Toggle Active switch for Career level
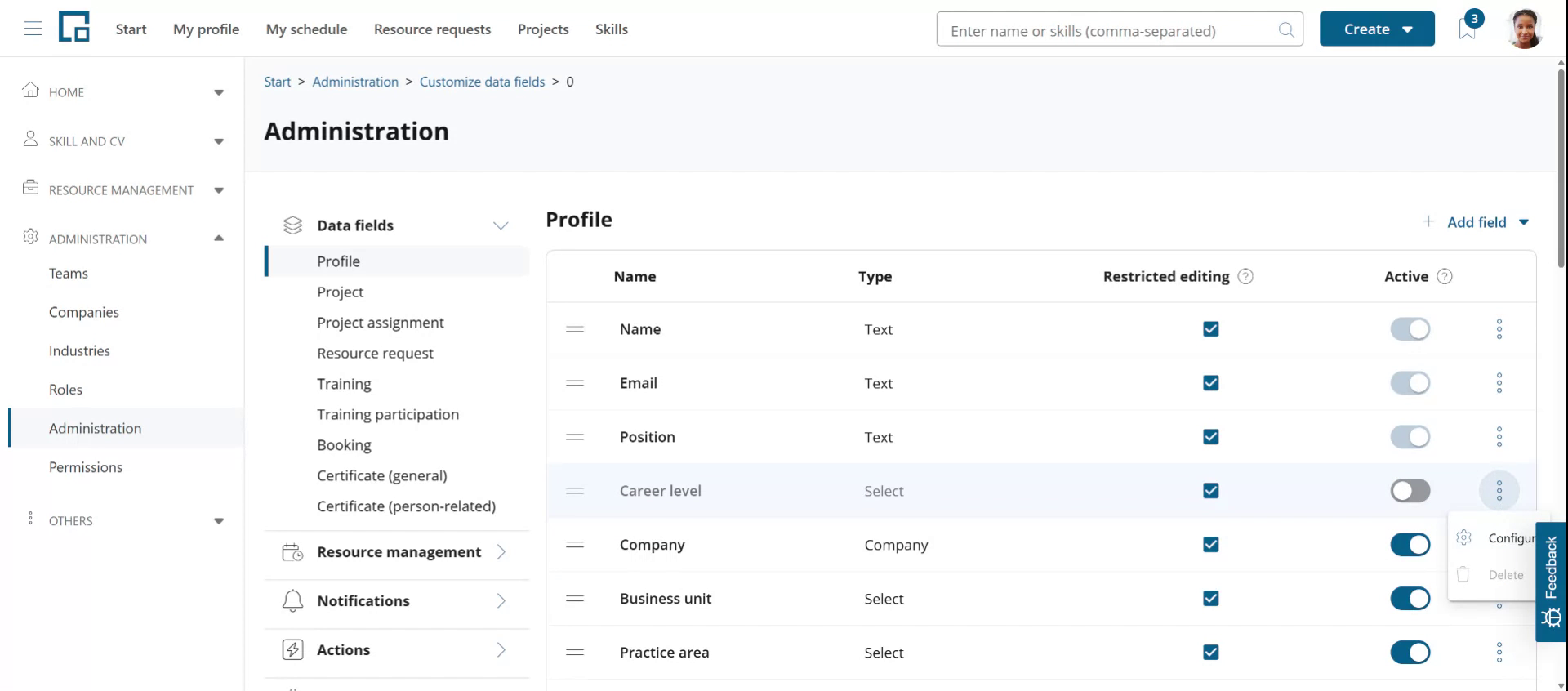 coord(1410,491)
